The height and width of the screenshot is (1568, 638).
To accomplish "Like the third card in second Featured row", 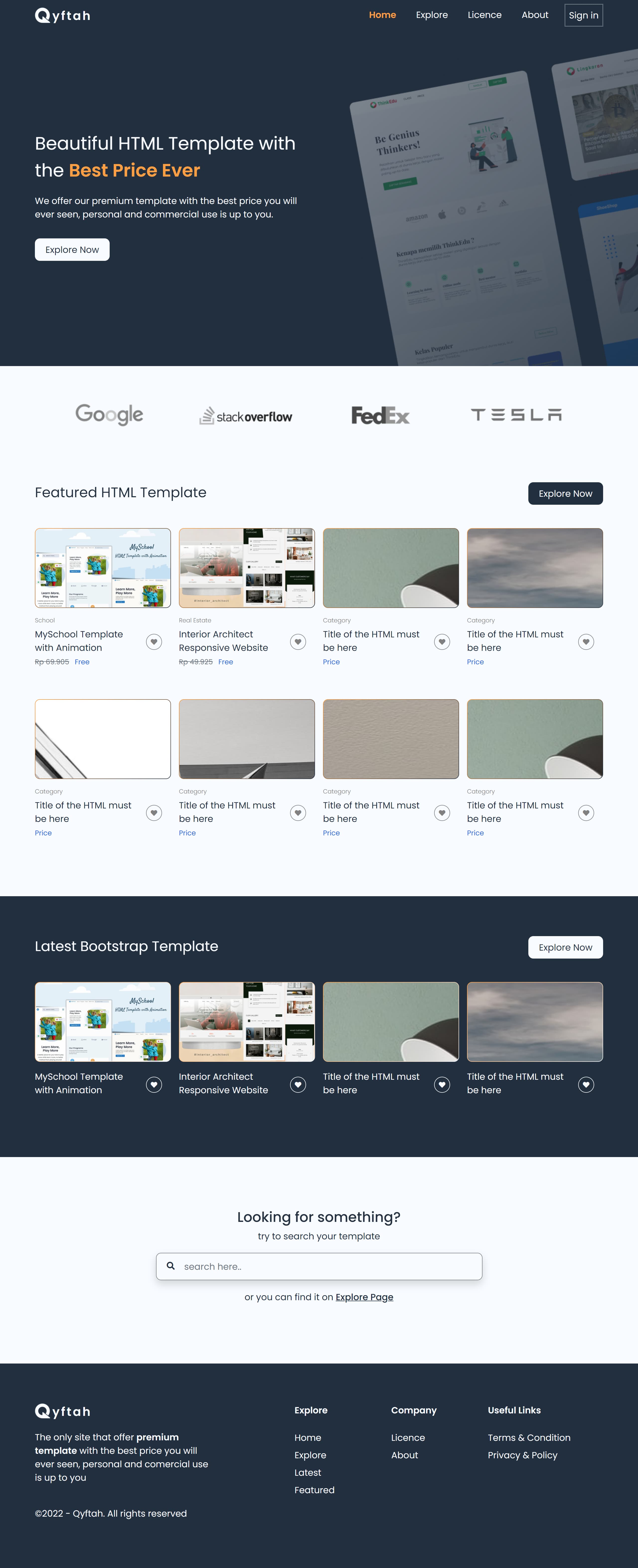I will tap(442, 813).
